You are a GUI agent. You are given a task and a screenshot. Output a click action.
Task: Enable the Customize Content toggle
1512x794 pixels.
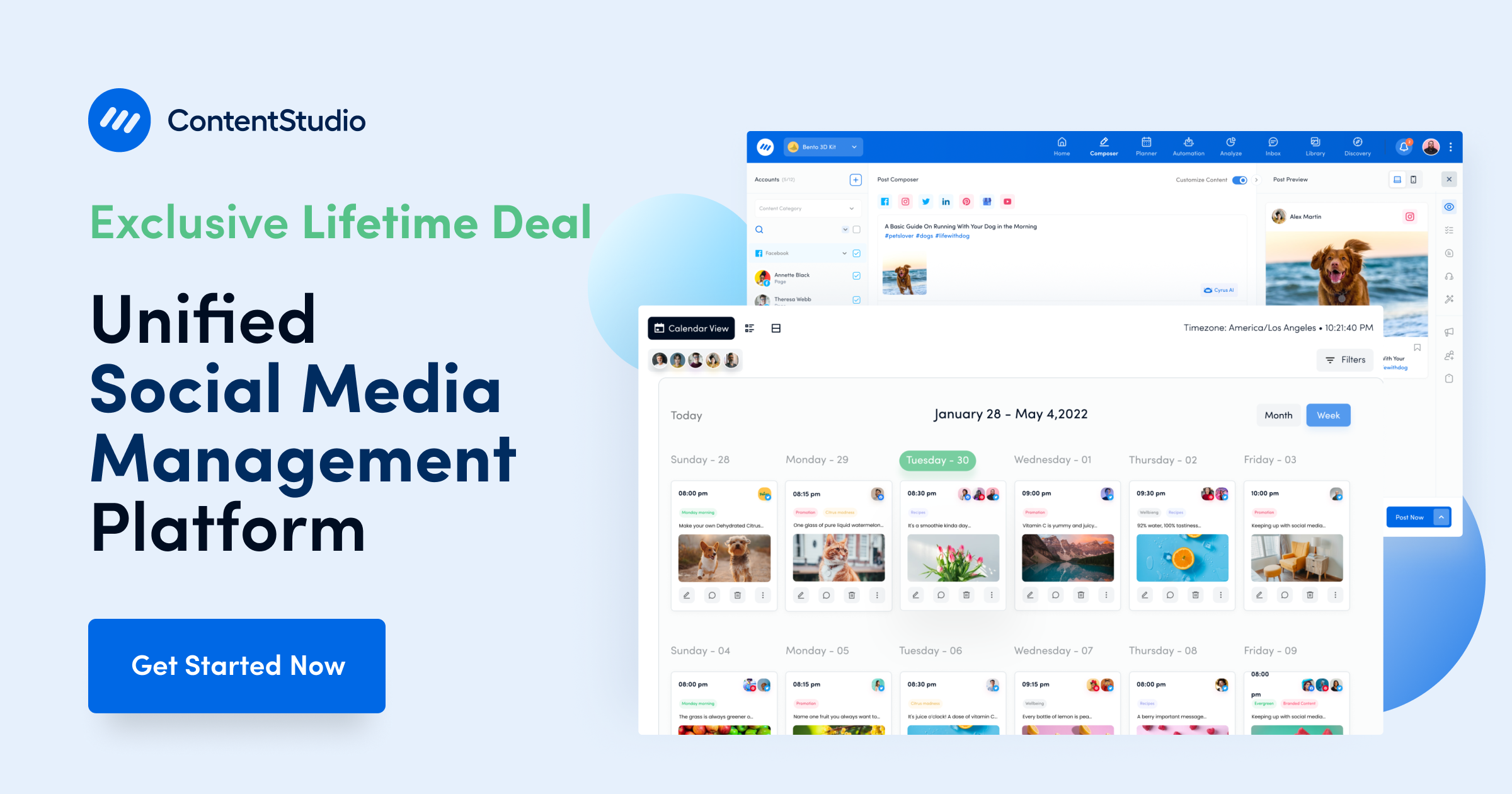click(1239, 180)
